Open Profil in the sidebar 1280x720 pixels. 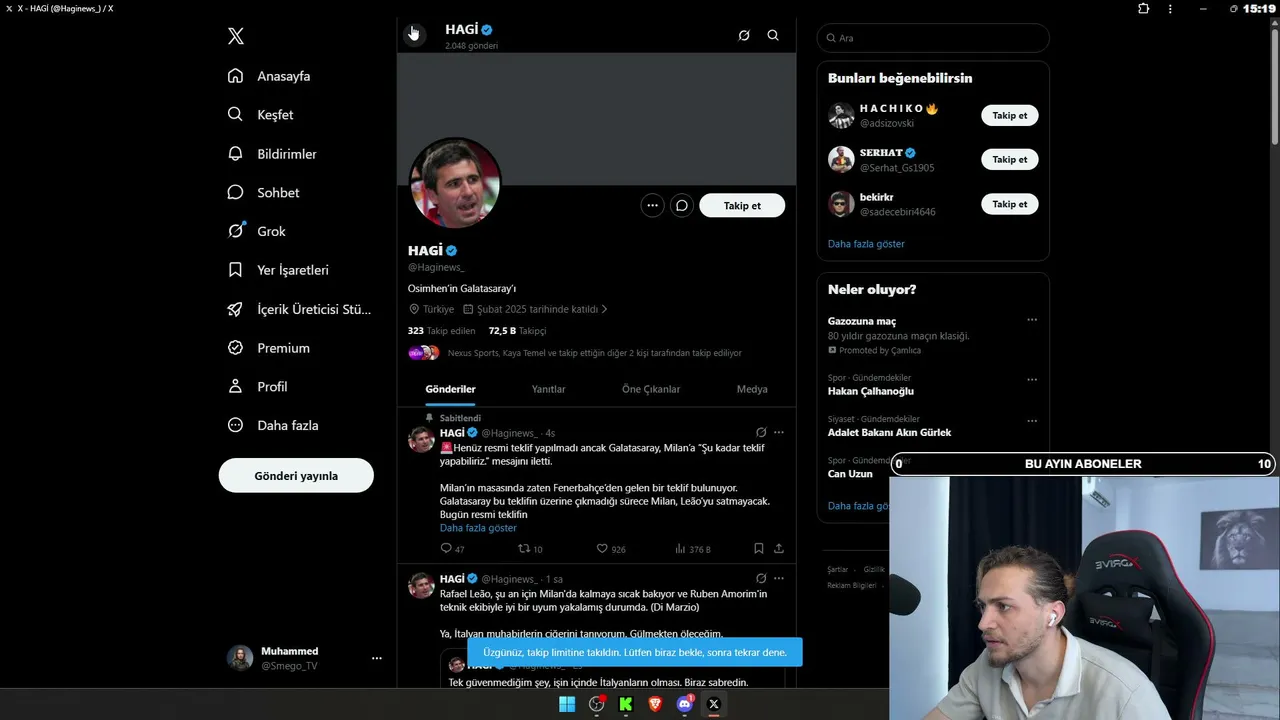coord(259,386)
